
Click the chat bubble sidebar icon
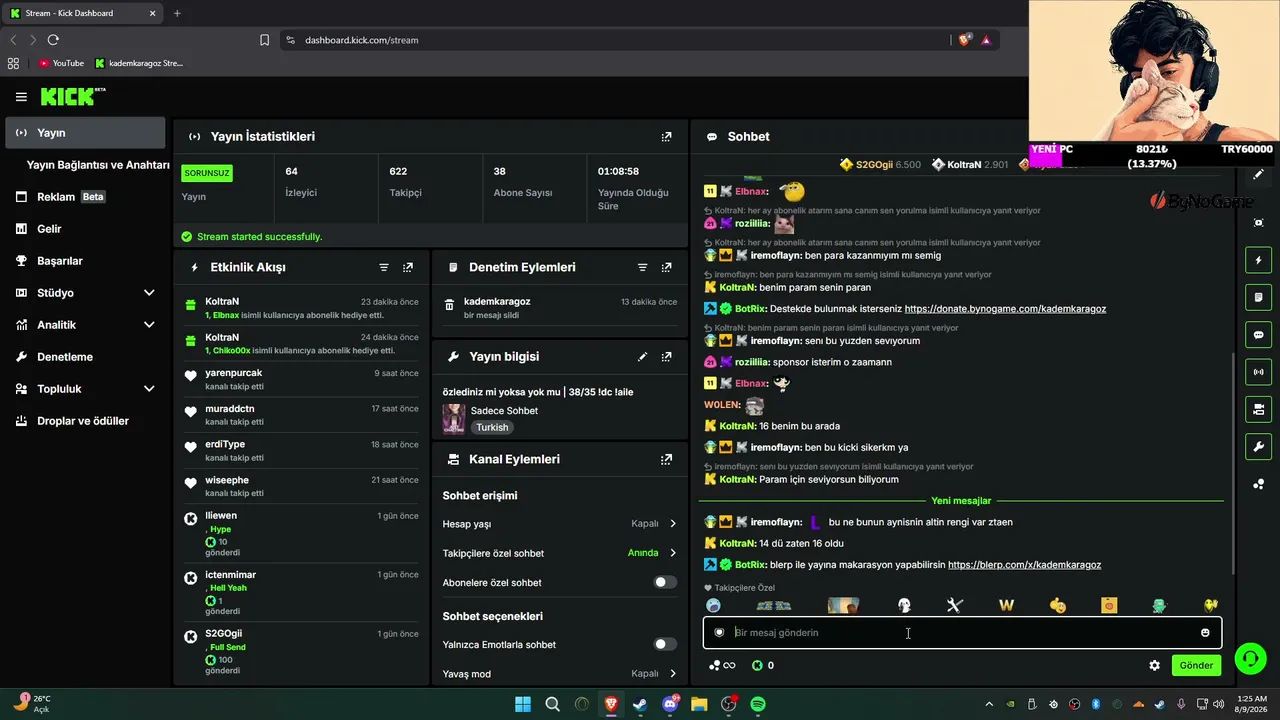pyautogui.click(x=1258, y=335)
